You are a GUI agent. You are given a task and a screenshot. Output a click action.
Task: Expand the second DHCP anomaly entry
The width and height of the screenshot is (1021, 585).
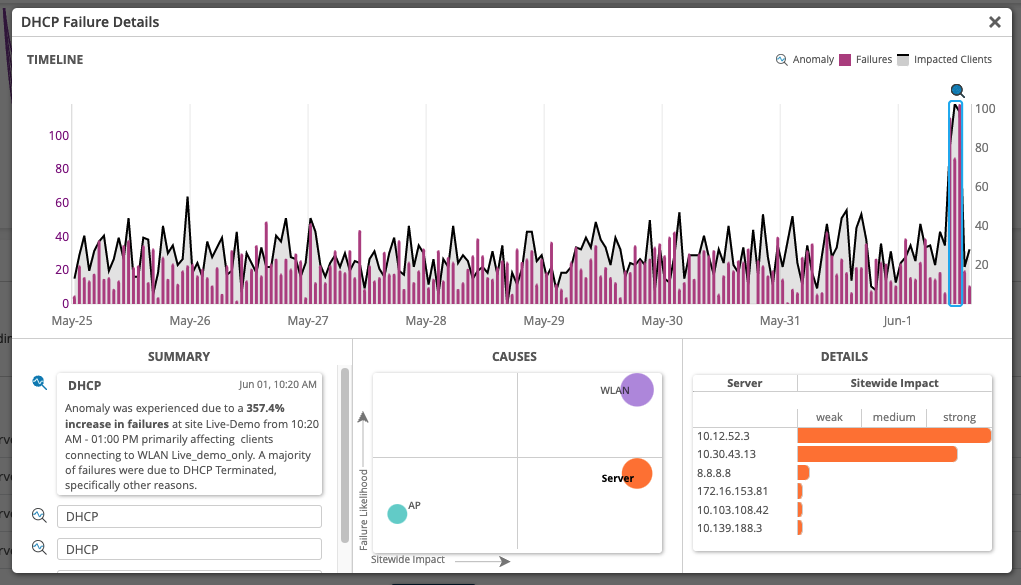(x=189, y=516)
